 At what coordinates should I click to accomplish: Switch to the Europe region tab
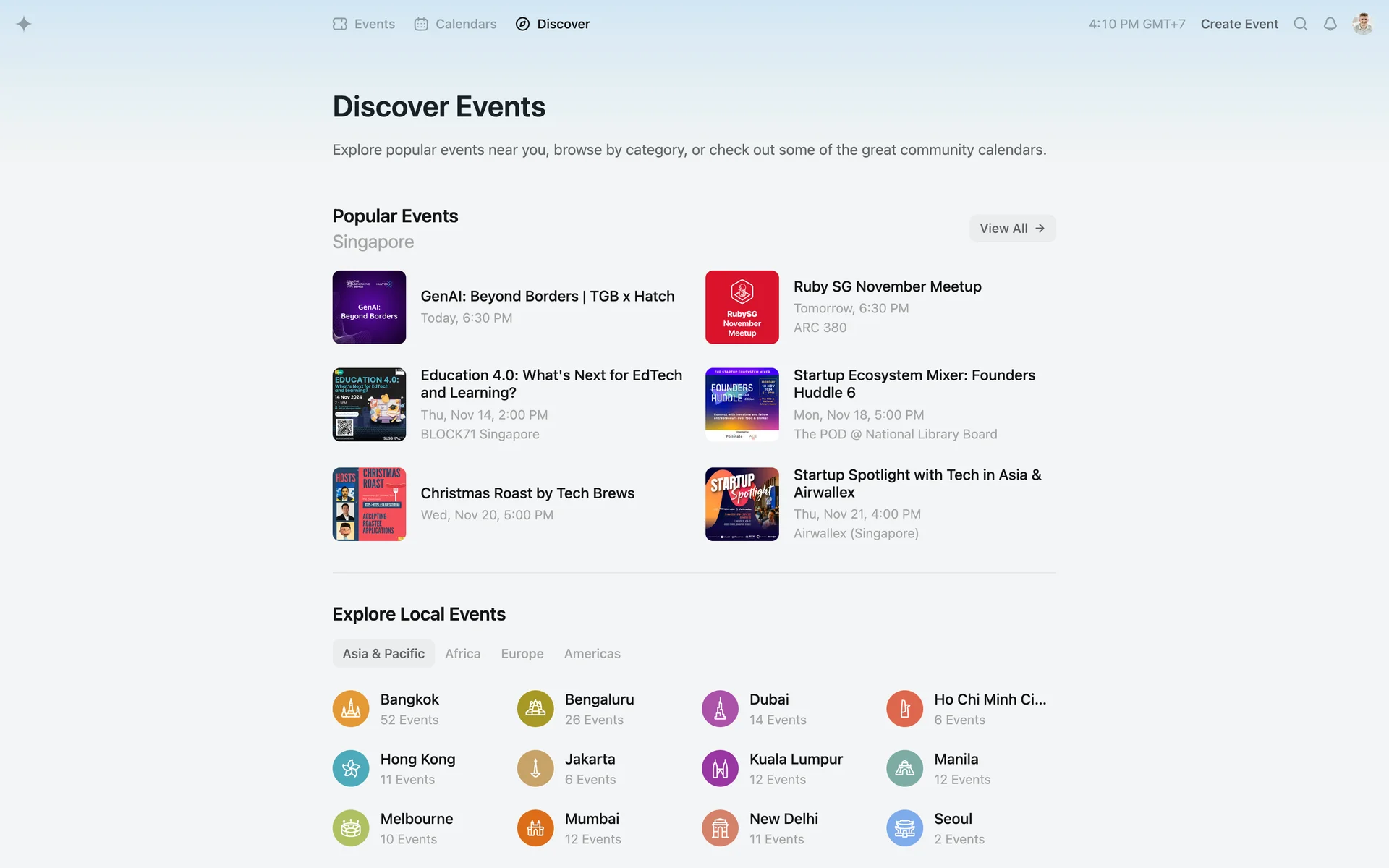522,654
